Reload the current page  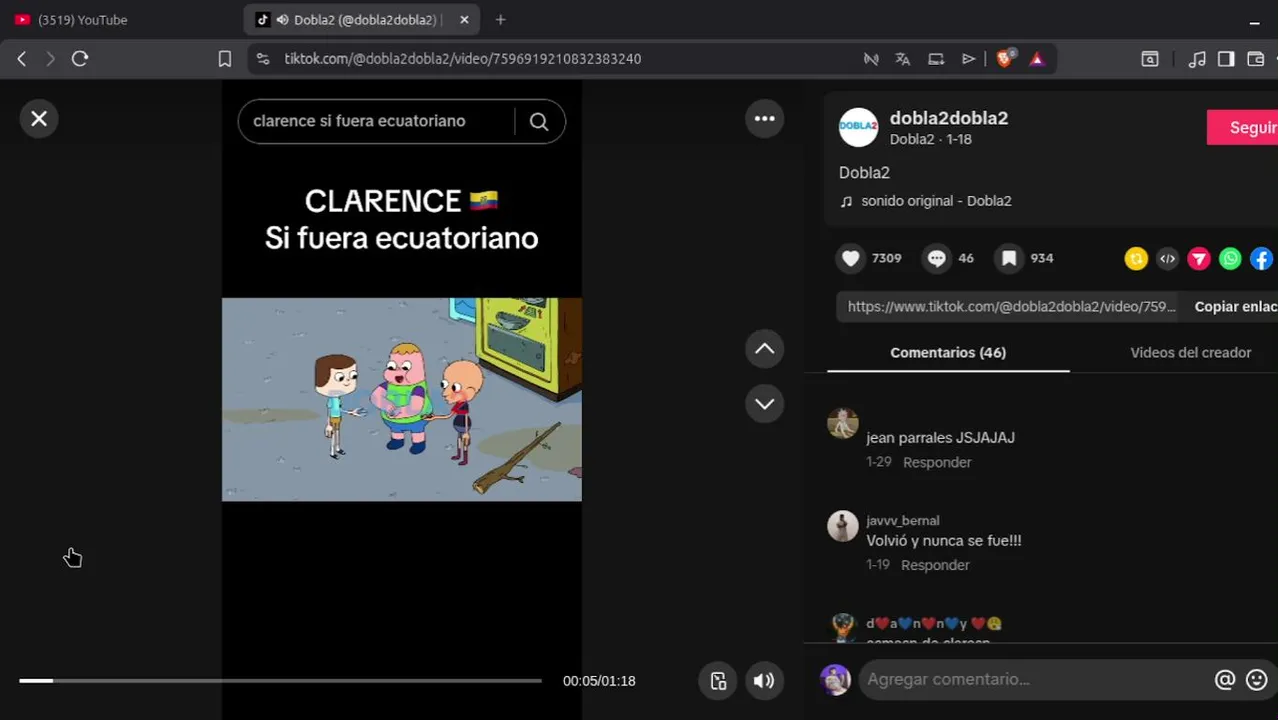point(80,59)
